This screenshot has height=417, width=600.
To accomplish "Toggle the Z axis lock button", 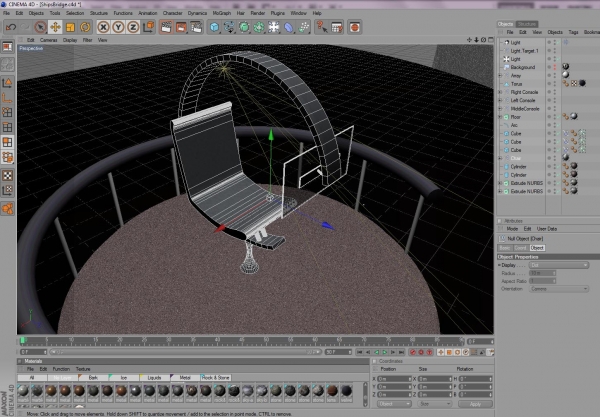I will [x=133, y=27].
